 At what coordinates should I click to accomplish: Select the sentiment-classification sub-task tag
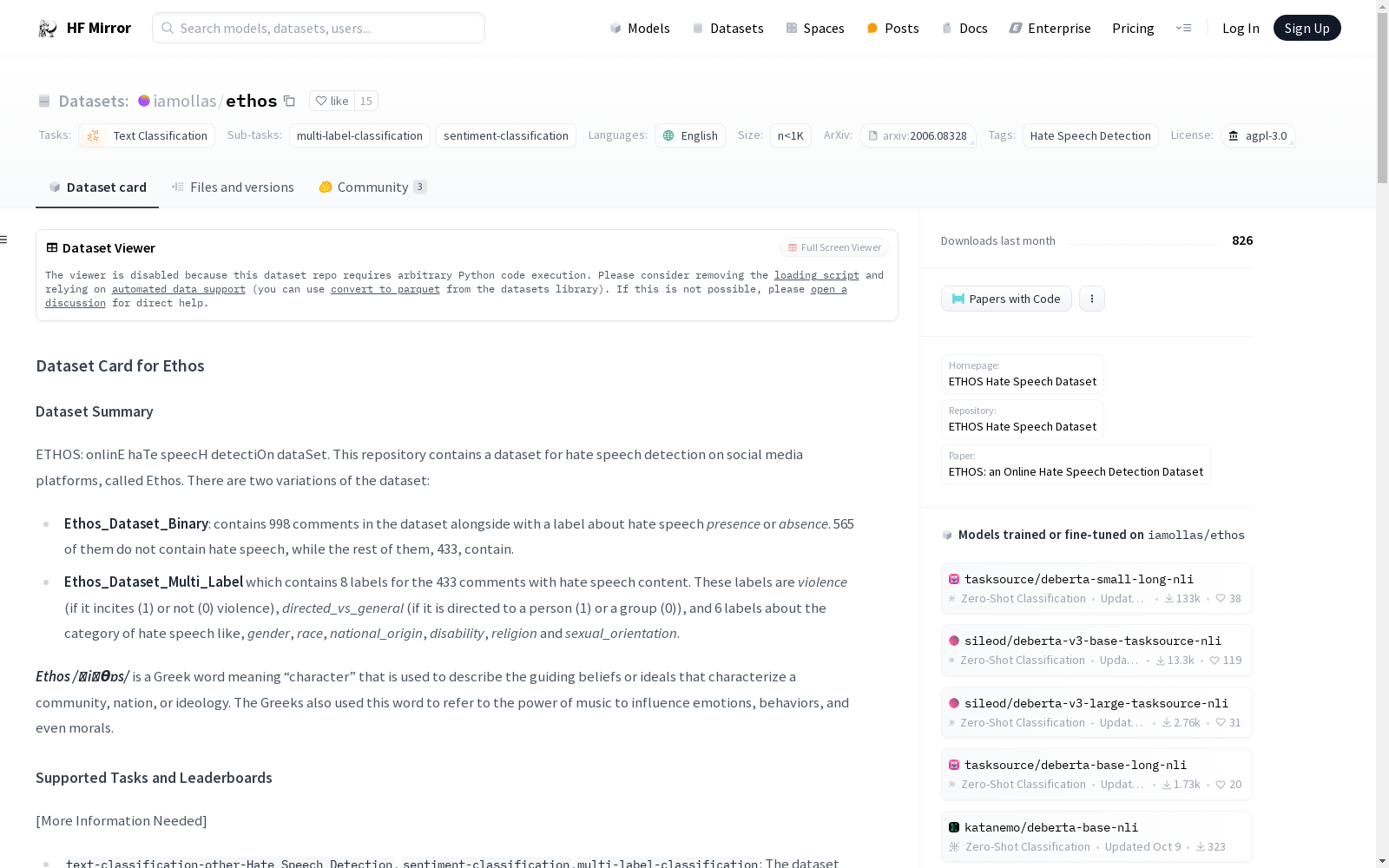pos(506,135)
